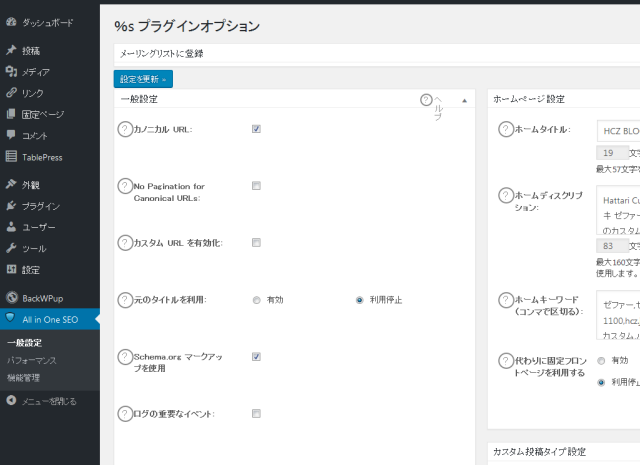Open help icon for ホームディスクリプション

pos(506,195)
